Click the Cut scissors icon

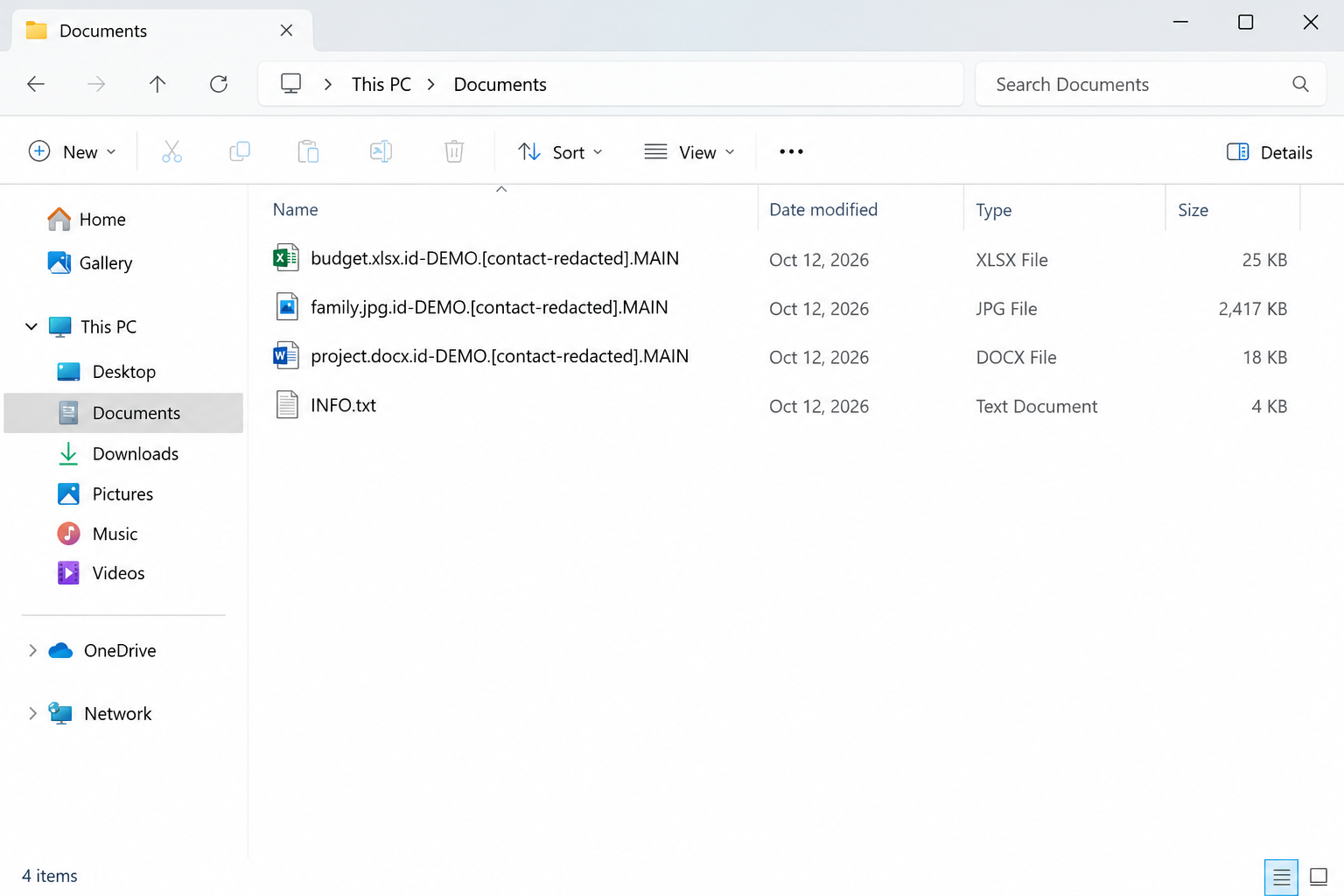click(x=172, y=152)
